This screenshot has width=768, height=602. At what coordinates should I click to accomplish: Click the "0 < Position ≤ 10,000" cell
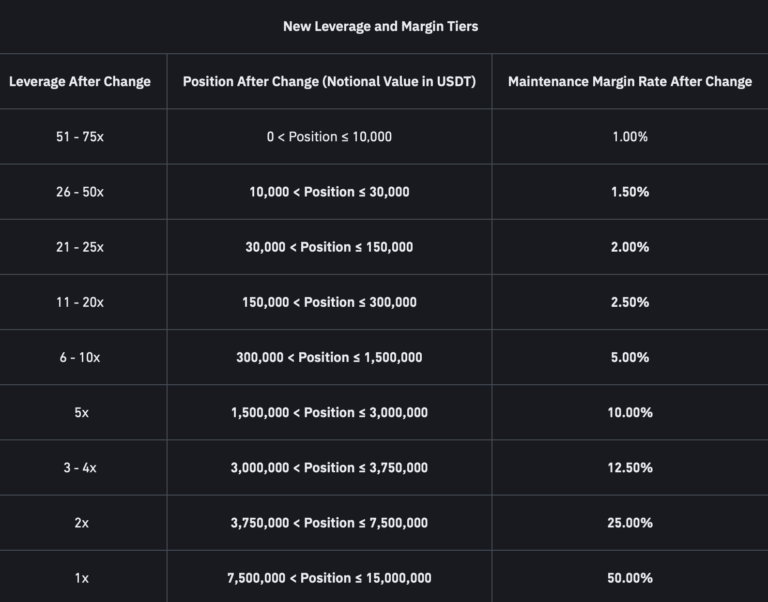329,136
